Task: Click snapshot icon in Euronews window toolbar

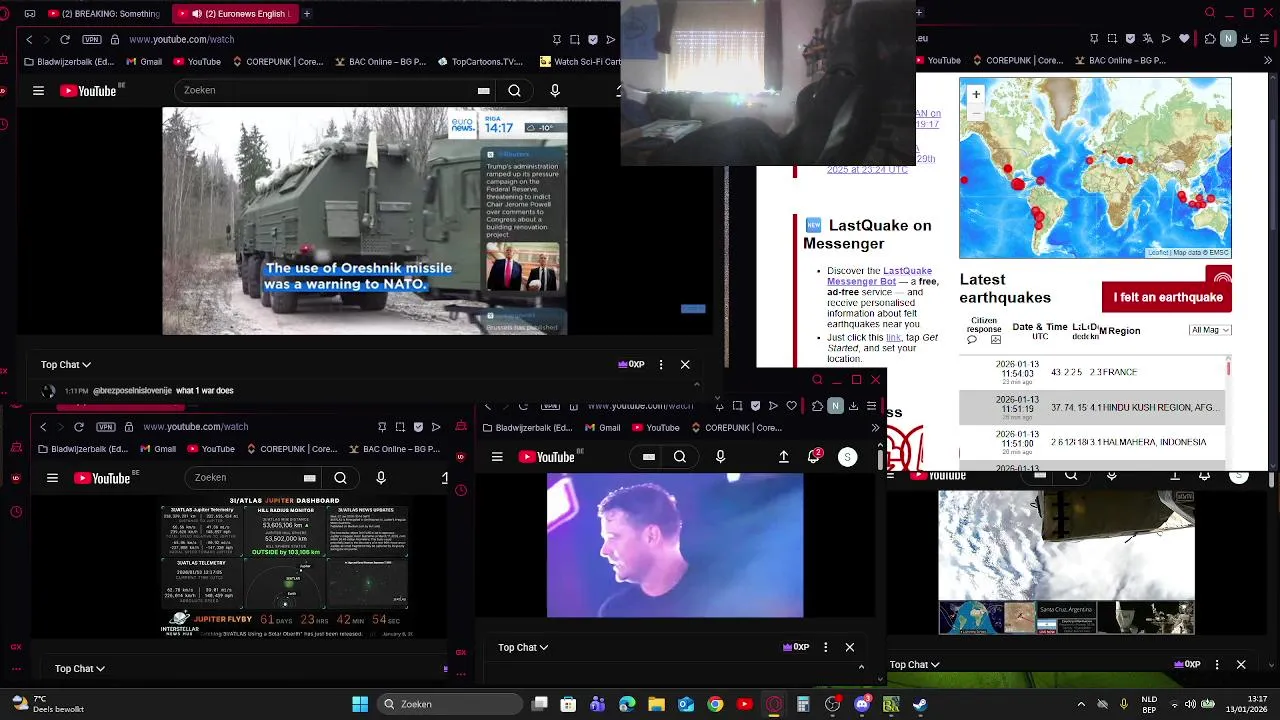Action: coord(575,39)
